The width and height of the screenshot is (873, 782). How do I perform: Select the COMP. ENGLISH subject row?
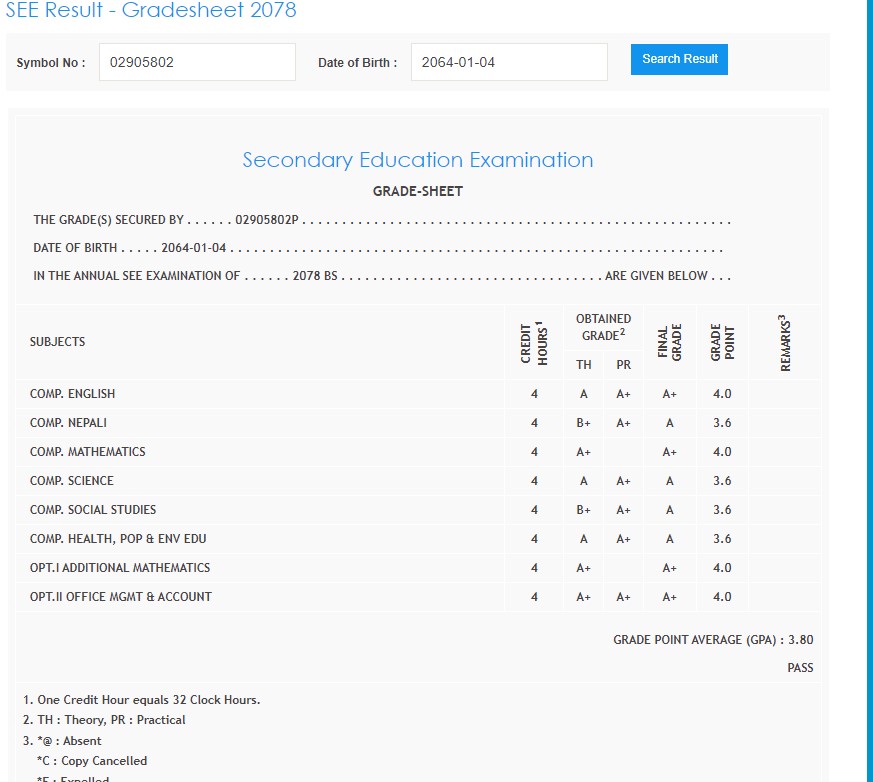73,394
